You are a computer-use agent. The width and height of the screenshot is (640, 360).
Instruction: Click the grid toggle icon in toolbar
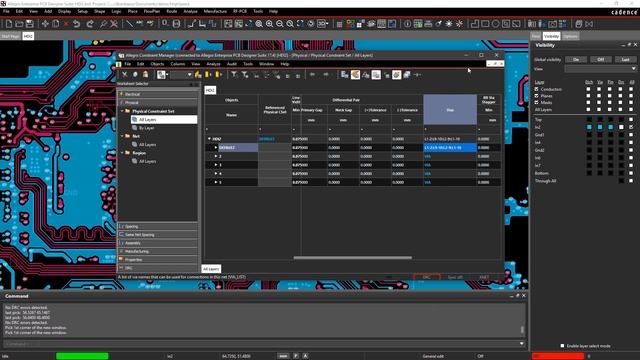point(339,24)
